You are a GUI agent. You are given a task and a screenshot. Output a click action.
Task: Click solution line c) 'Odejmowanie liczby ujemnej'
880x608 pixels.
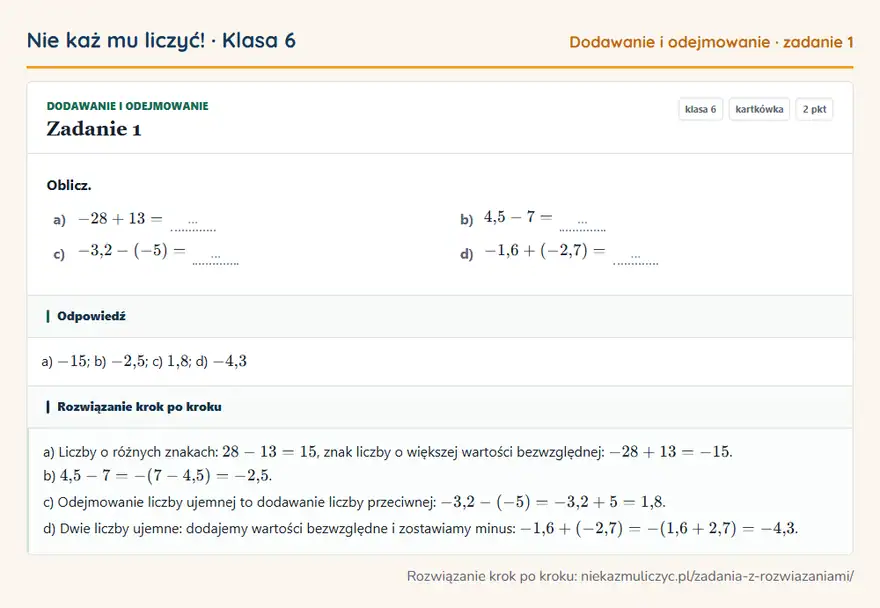click(355, 502)
